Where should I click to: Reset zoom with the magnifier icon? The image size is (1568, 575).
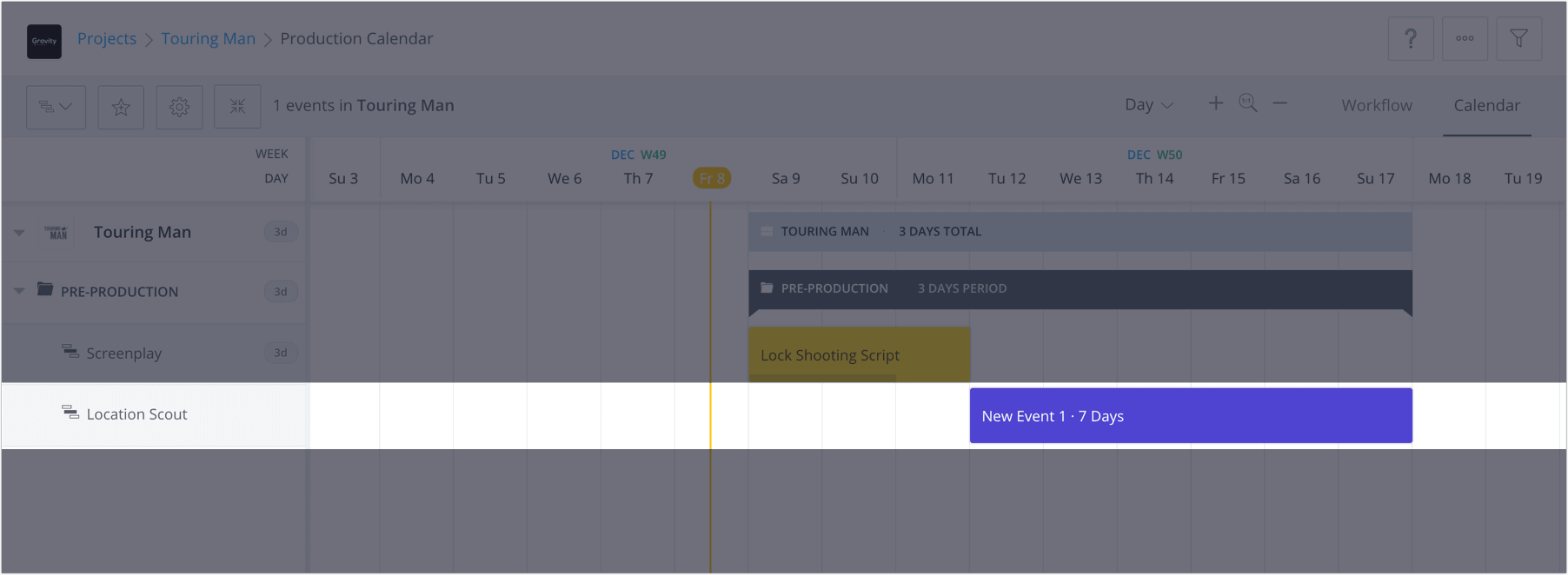coord(1248,102)
